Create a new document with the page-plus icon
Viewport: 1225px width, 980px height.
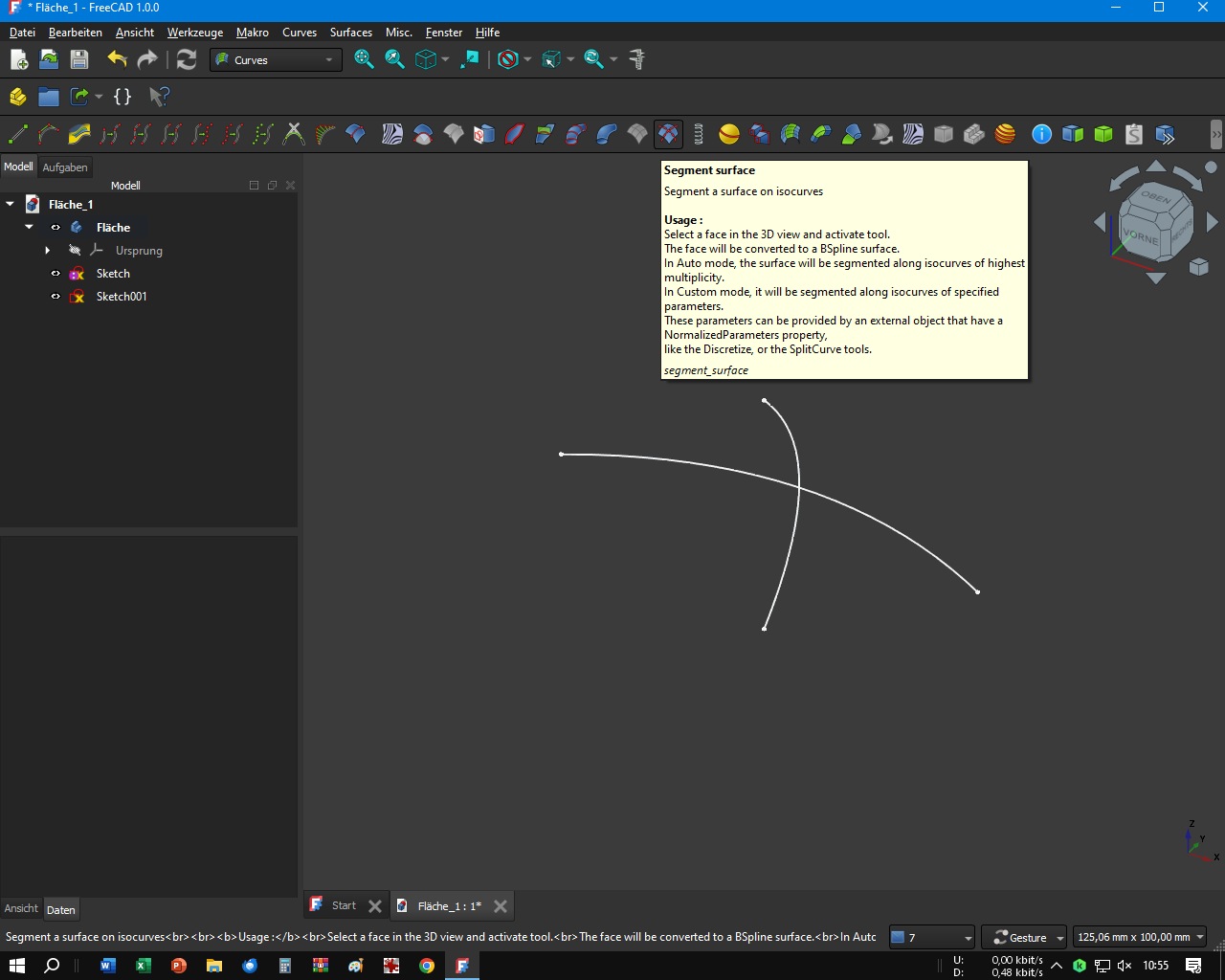click(18, 59)
